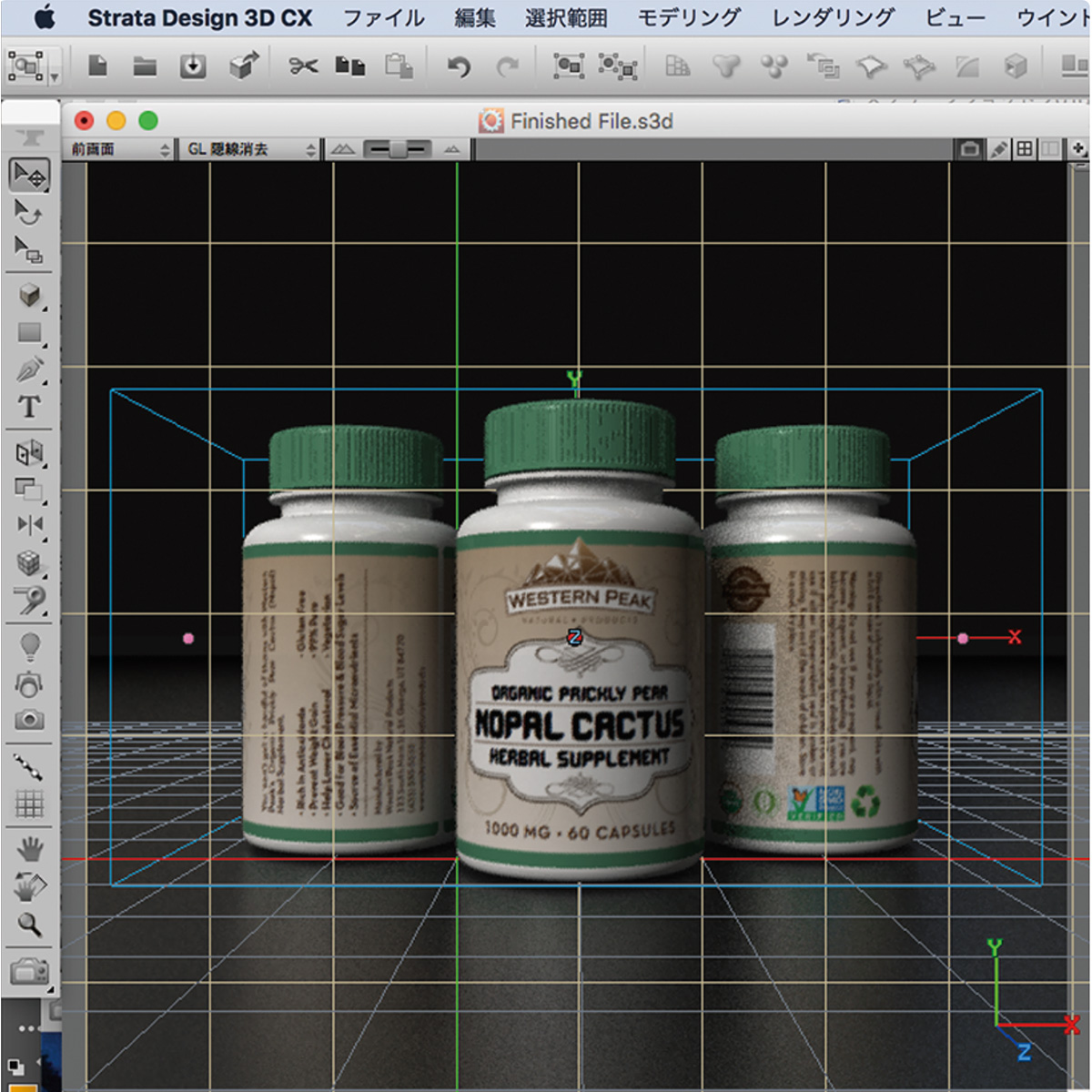Select the Rendering camera tool
This screenshot has height=1092, width=1092.
29,972
